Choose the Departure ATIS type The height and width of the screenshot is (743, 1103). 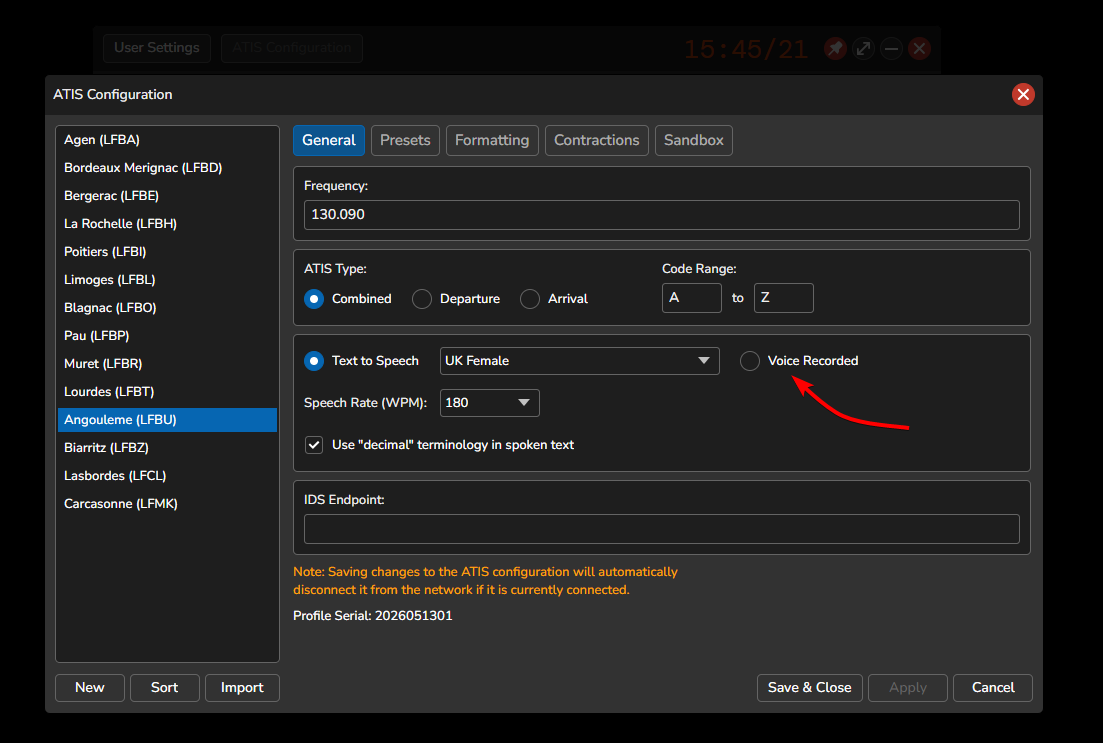(x=422, y=299)
